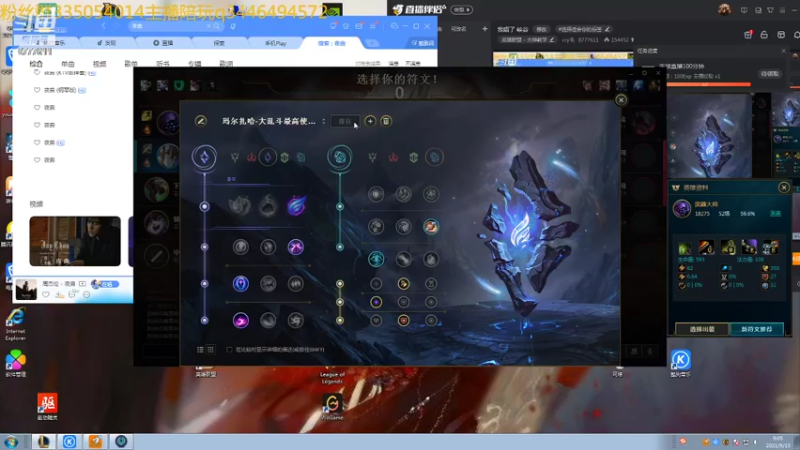Choose the Phase Rush keystone rune
Screen dimensions: 800x450
point(296,206)
